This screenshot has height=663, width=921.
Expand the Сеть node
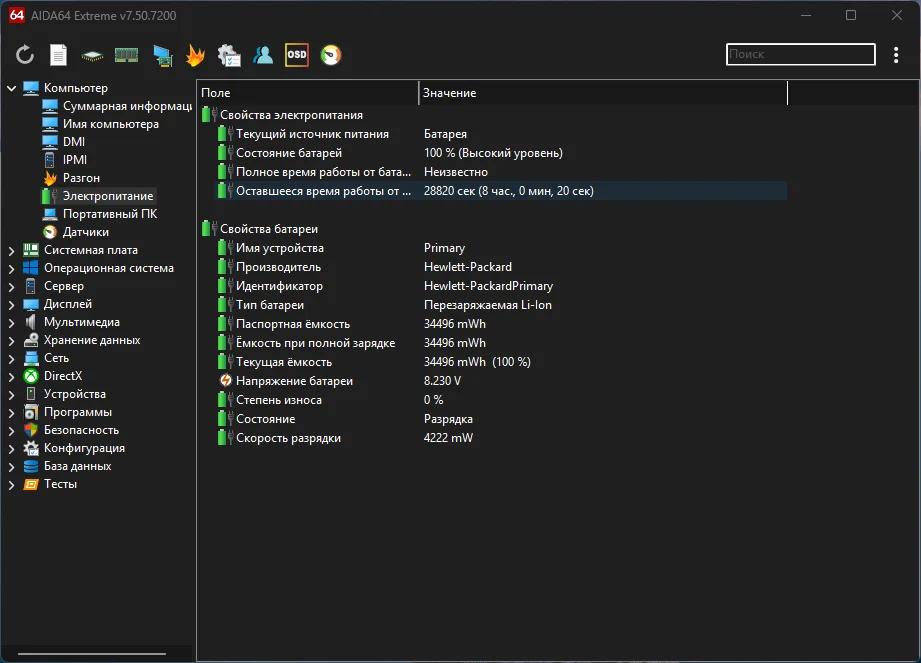click(x=11, y=359)
